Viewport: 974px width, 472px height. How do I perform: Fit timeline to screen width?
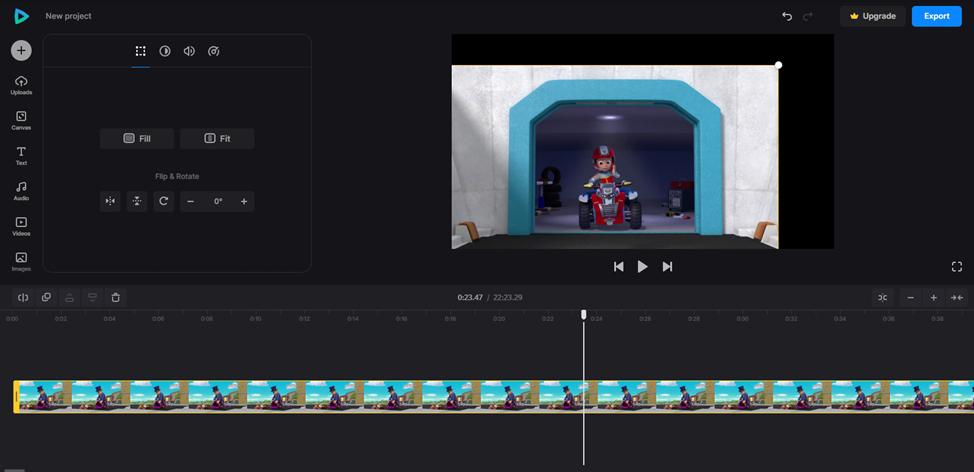tap(957, 297)
